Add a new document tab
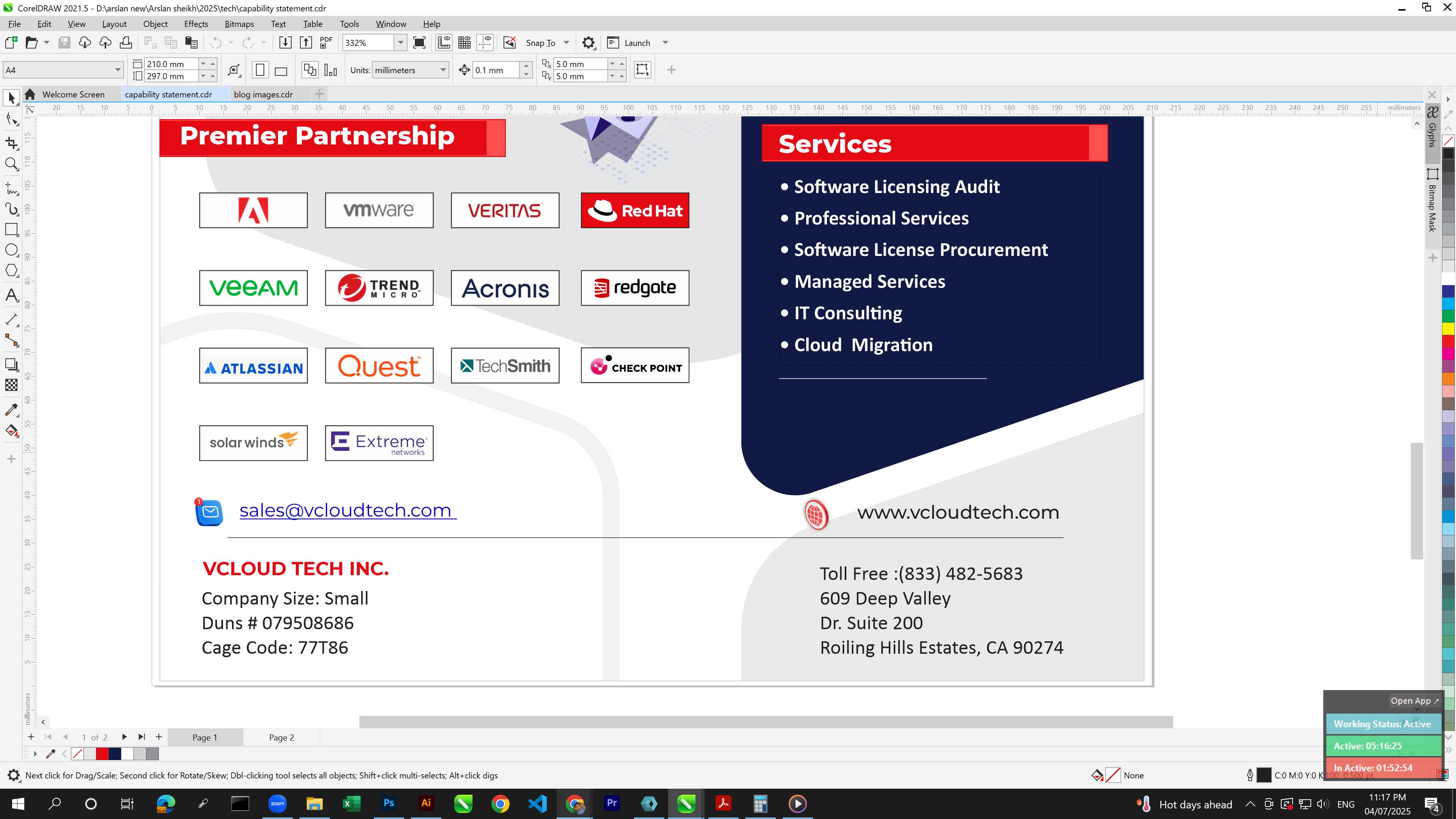Viewport: 1456px width, 819px height. pyautogui.click(x=319, y=94)
